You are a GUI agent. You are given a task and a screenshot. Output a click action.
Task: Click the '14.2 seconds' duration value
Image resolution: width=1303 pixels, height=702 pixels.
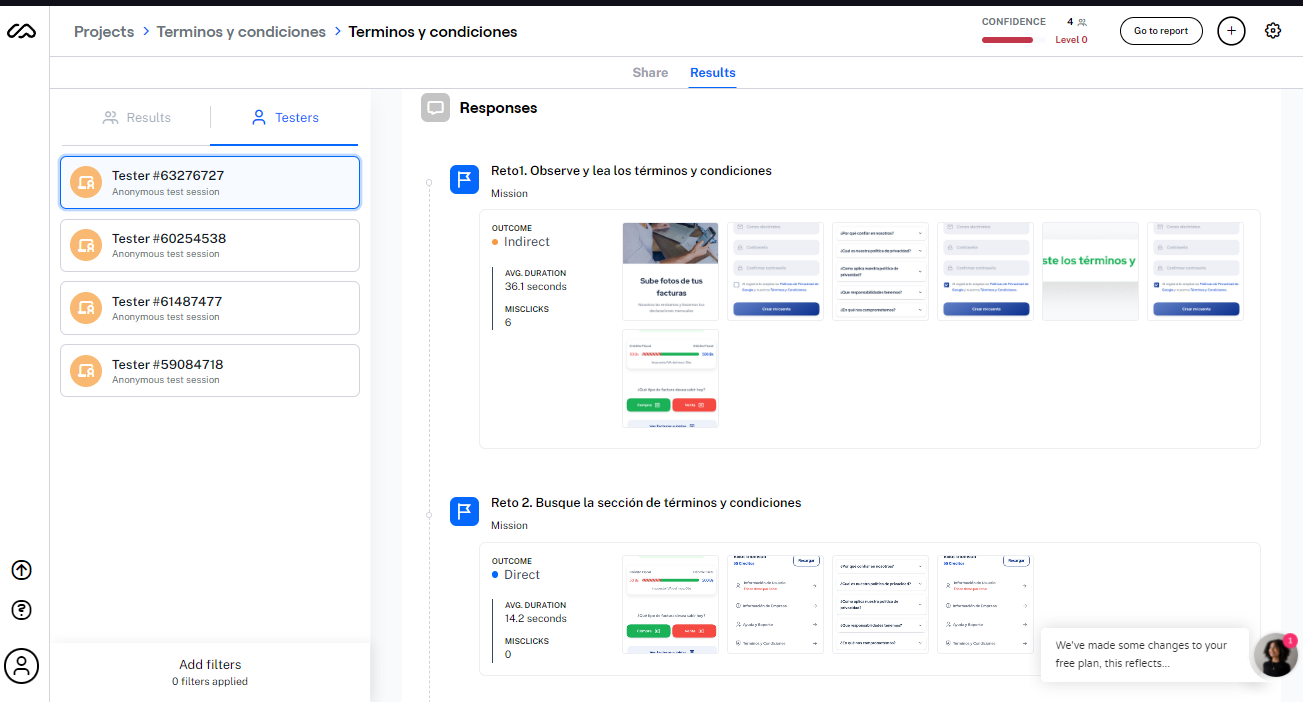coord(536,618)
